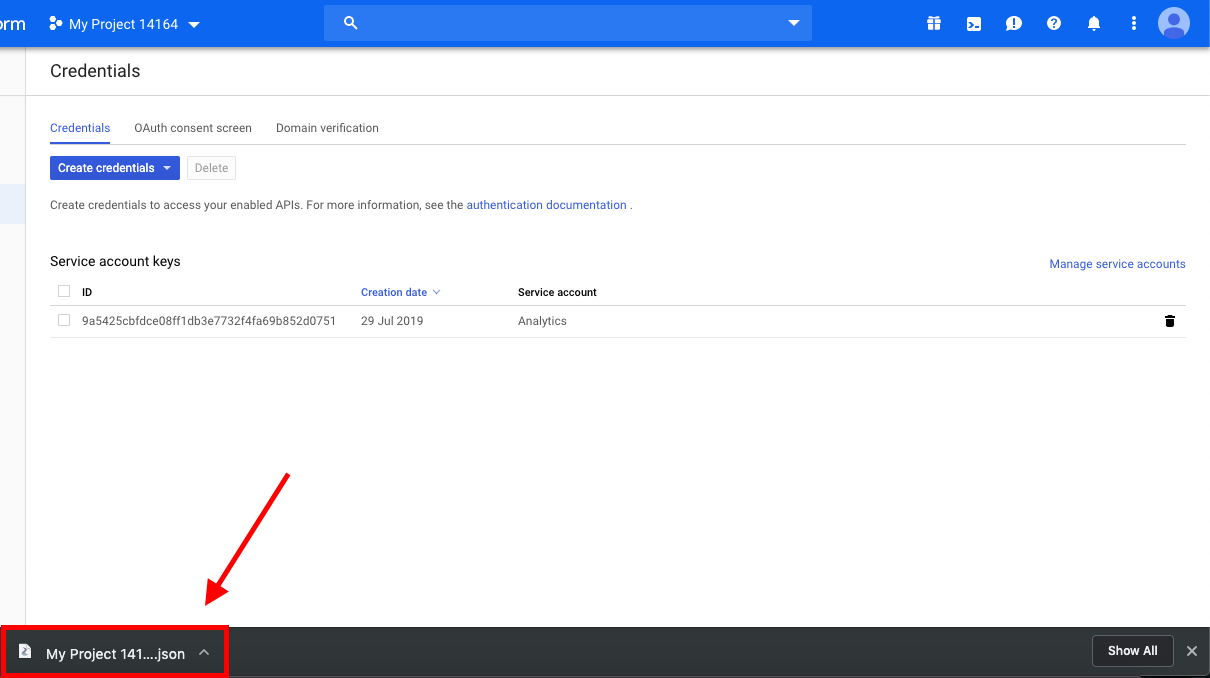This screenshot has width=1210, height=678.
Task: Click the disabled Delete button
Action: point(211,168)
